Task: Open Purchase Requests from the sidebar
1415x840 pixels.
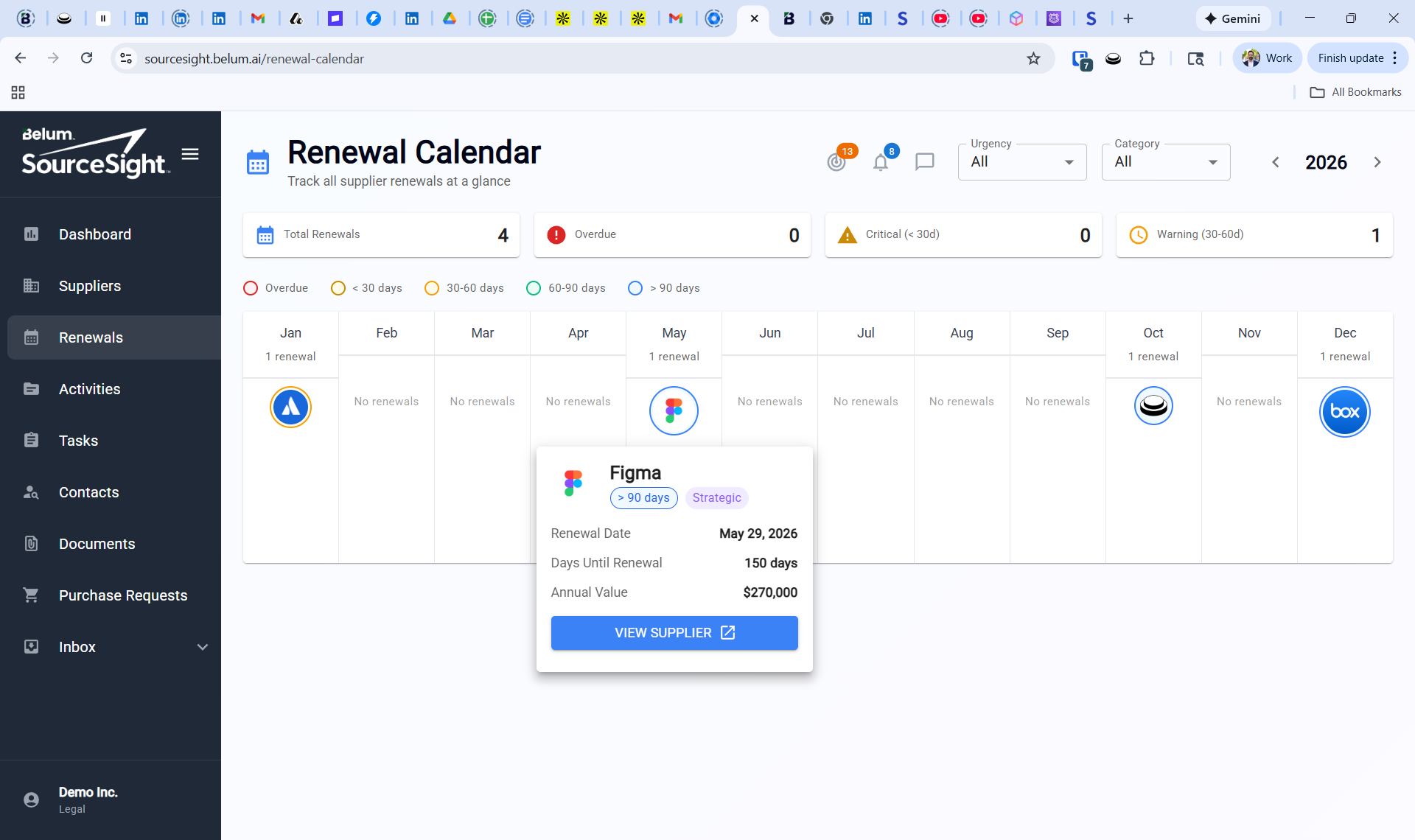Action: pyautogui.click(x=123, y=595)
